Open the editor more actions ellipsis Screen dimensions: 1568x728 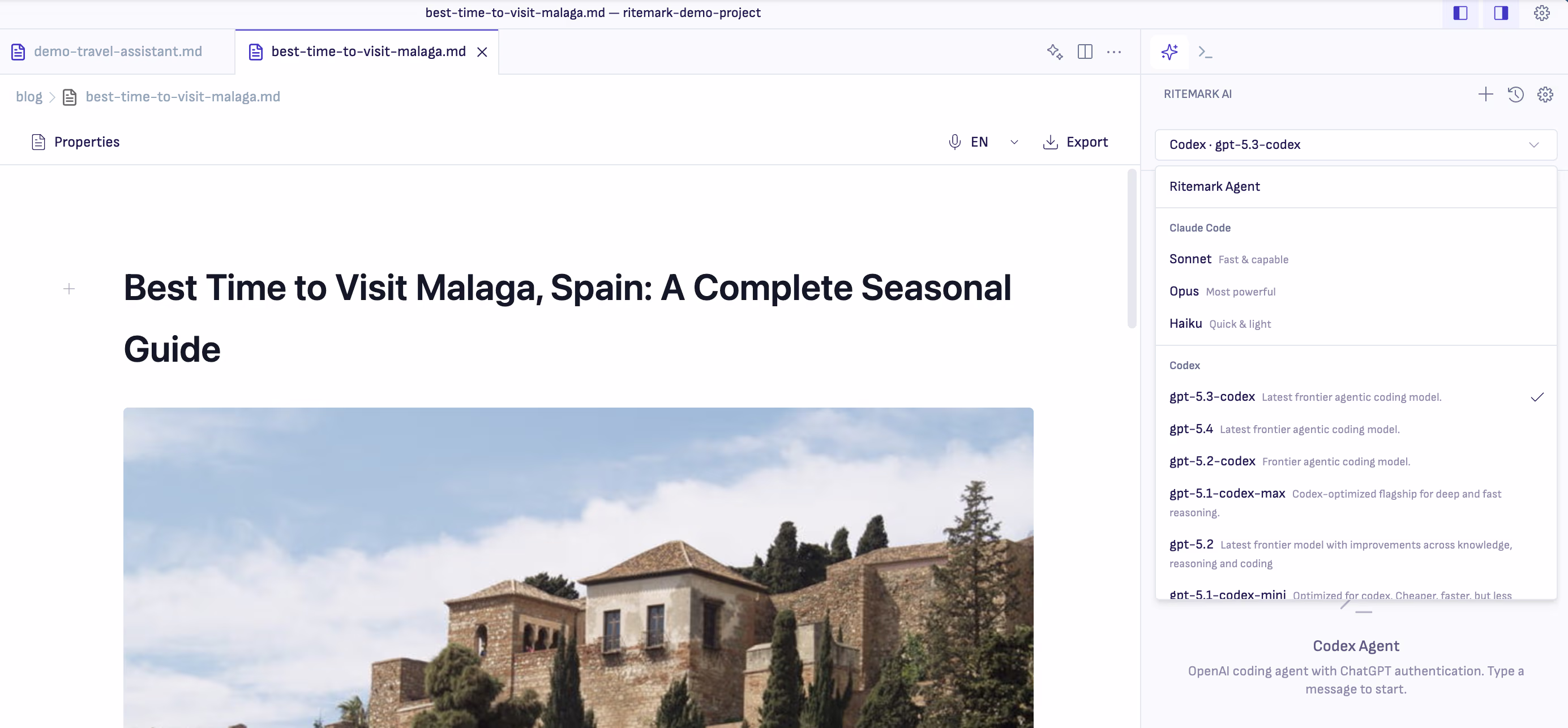1114,52
